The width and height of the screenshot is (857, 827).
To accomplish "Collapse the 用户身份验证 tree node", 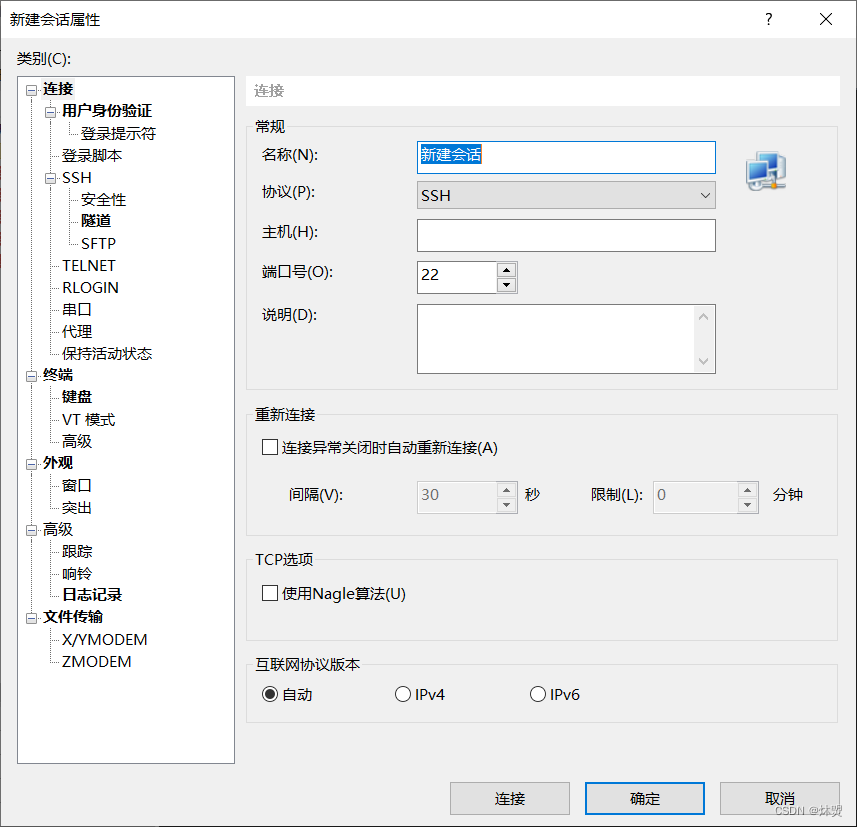I will click(x=51, y=112).
